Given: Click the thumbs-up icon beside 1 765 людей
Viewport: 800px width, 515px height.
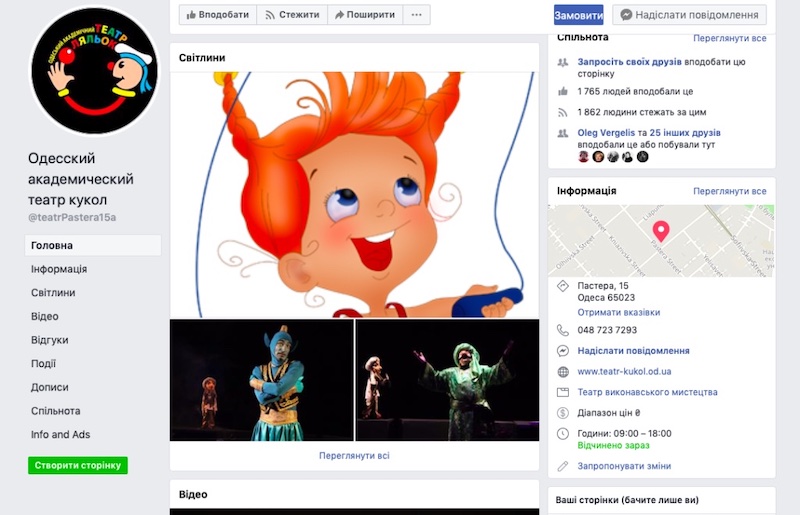Looking at the screenshot, I should tap(563, 92).
